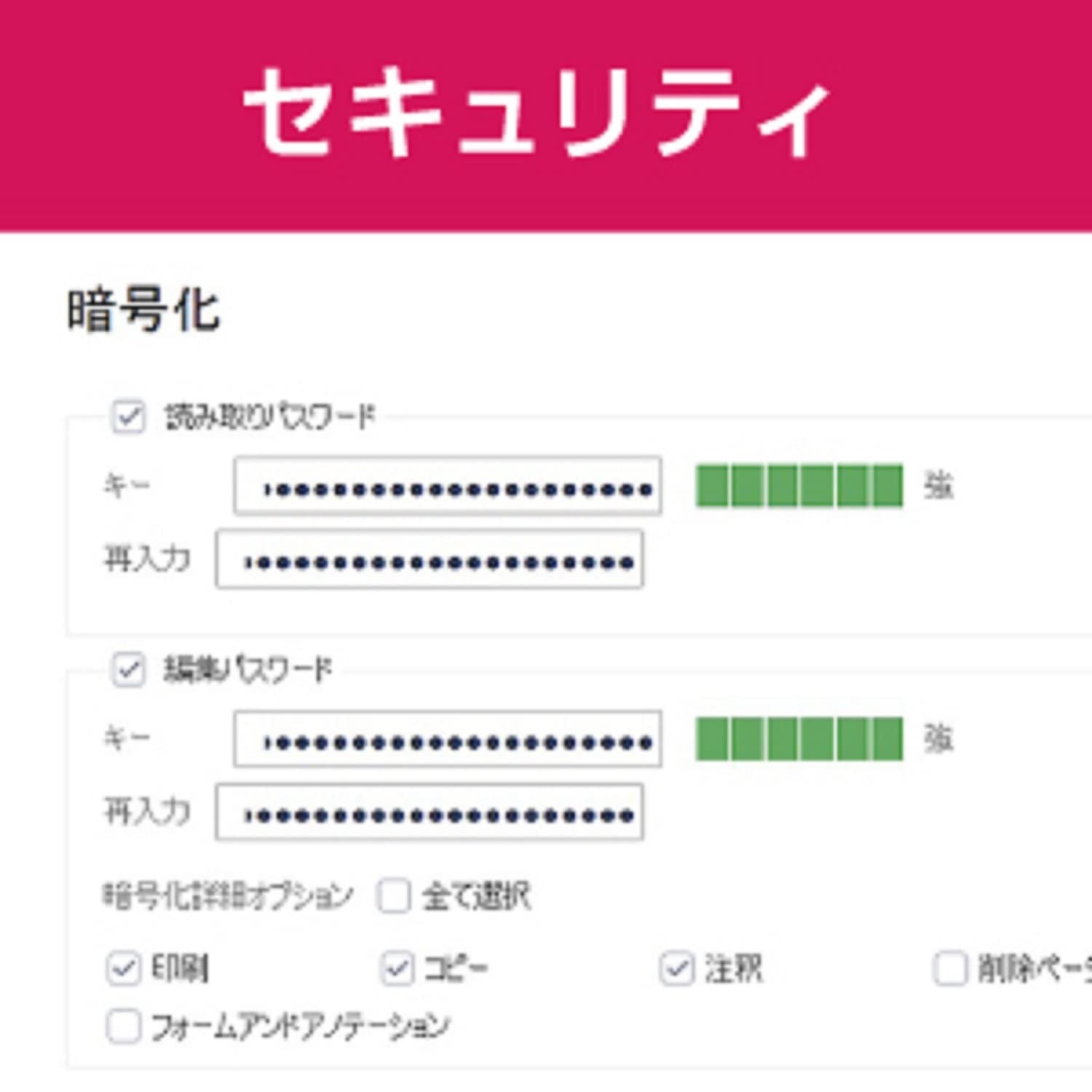Viewport: 1092px width, 1092px height.
Task: Click the 読み取りパスワード green strength bar
Action: (799, 486)
